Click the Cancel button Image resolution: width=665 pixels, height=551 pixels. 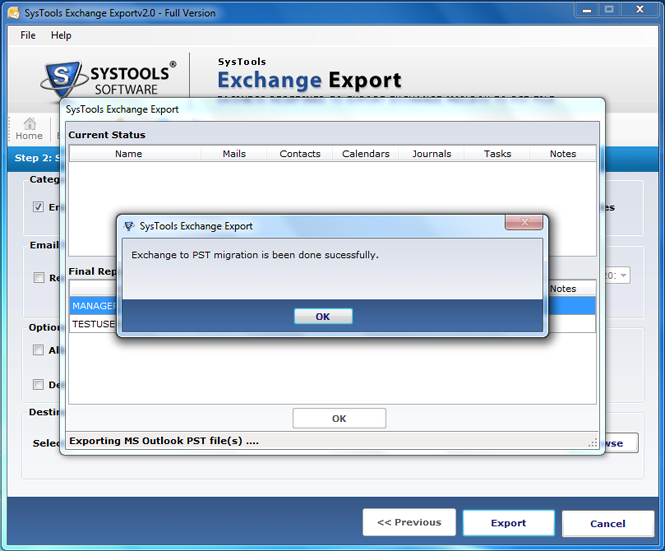pyautogui.click(x=608, y=524)
